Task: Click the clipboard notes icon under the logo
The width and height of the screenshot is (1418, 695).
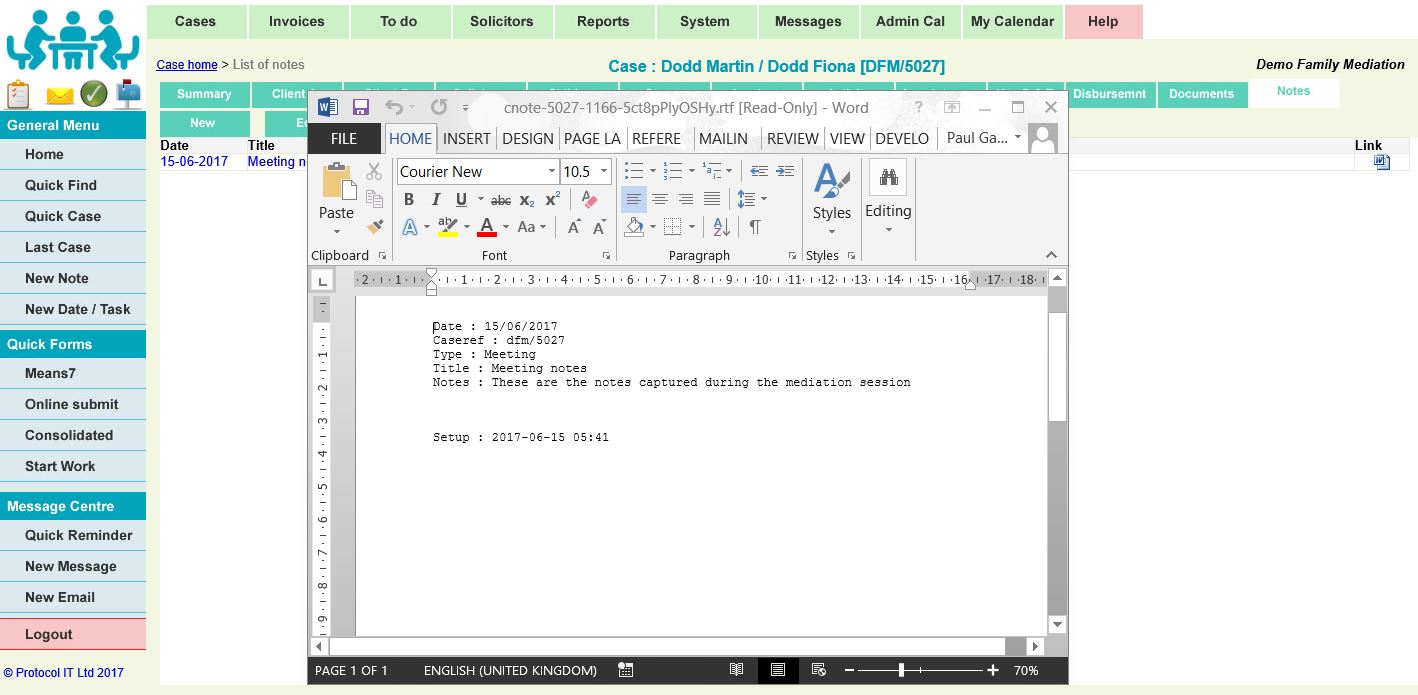Action: 18,94
